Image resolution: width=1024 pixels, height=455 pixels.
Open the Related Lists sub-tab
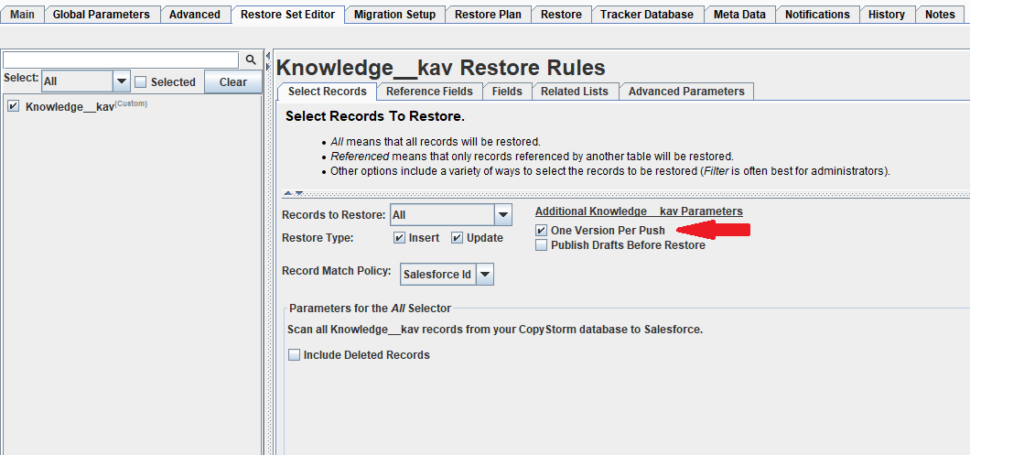pos(575,91)
